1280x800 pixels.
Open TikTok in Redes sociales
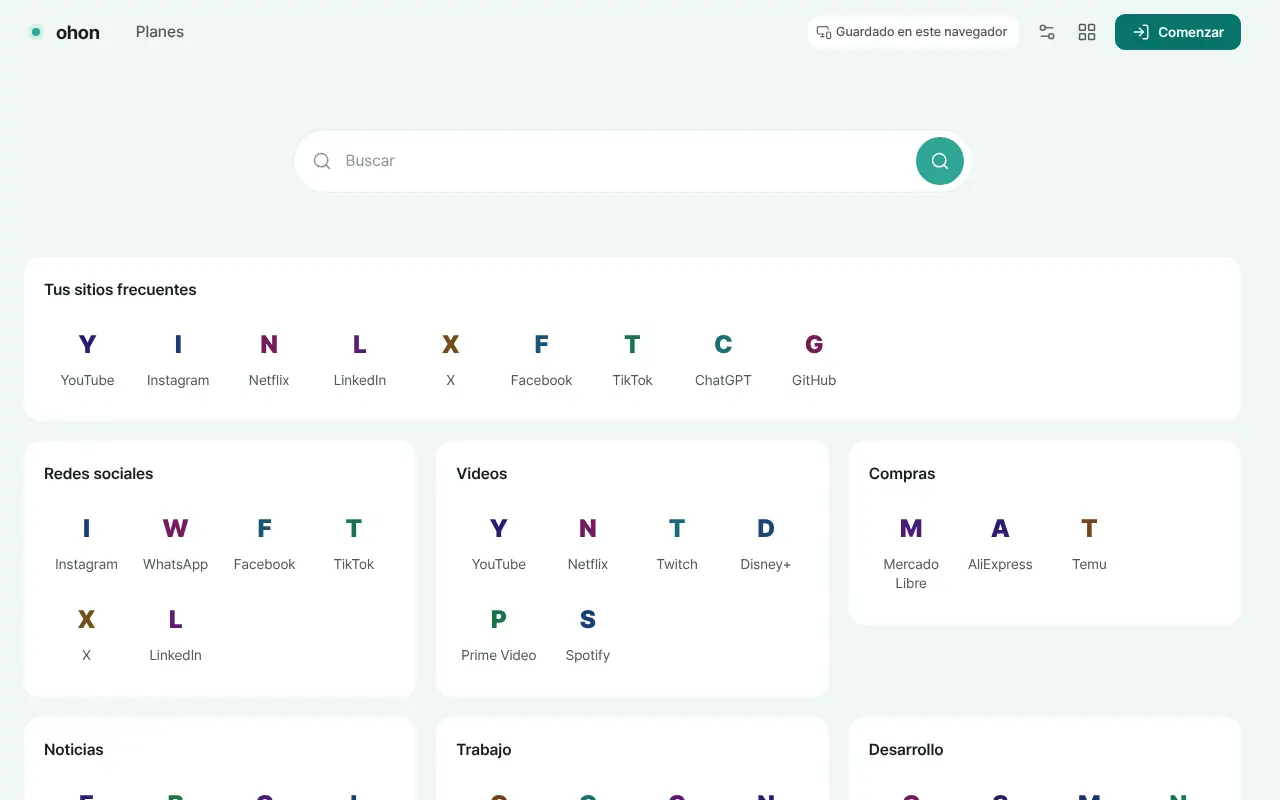(354, 543)
